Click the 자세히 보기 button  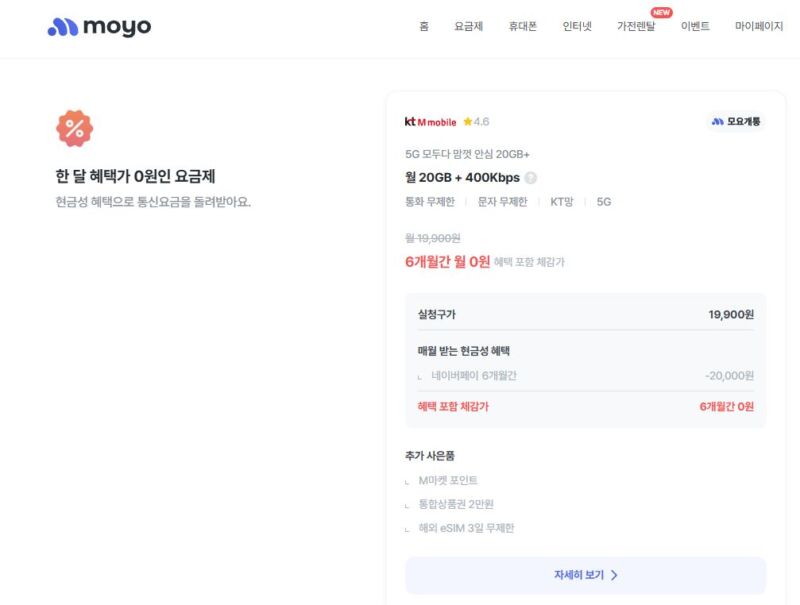(585, 575)
